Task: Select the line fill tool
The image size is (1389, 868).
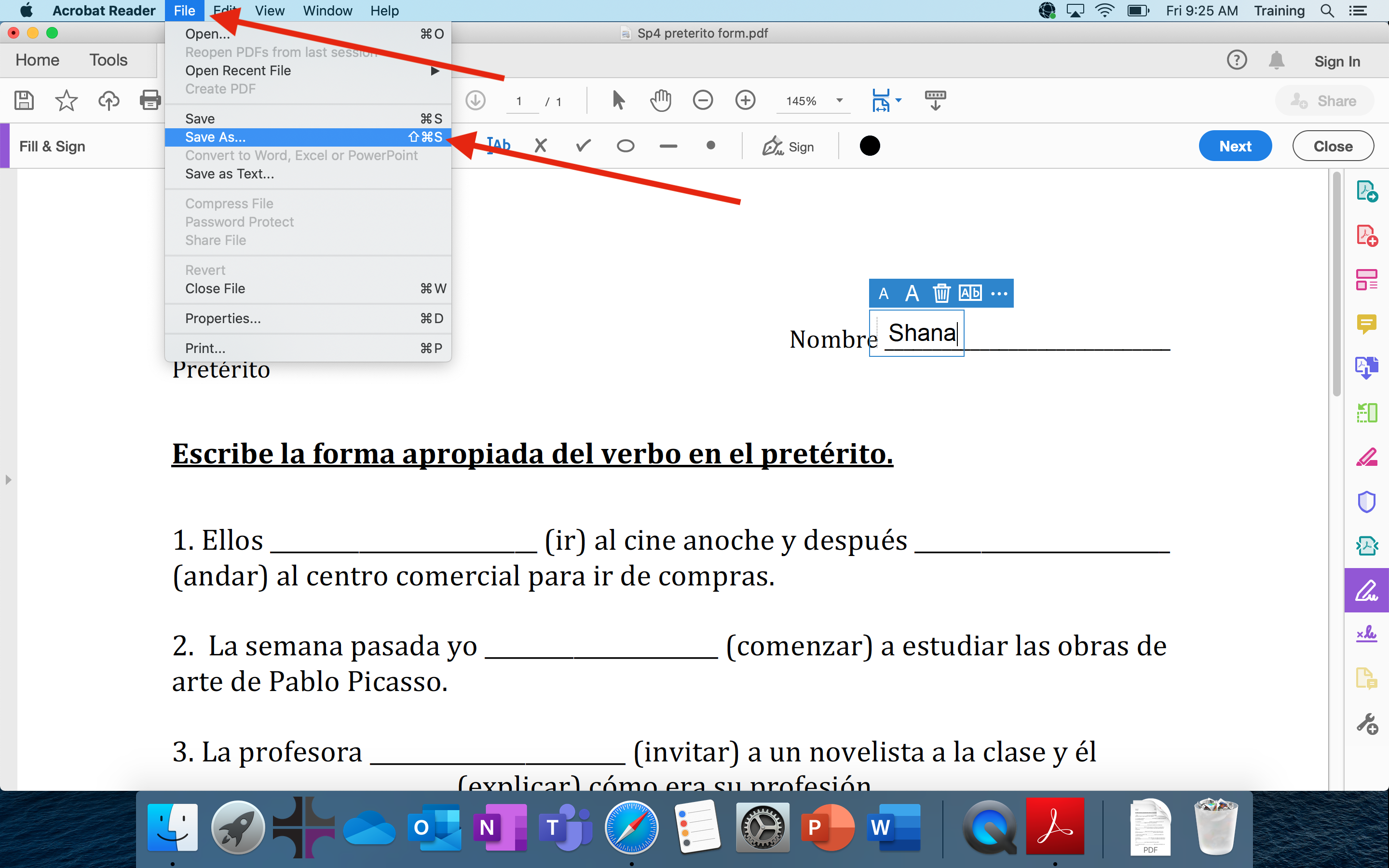Action: [668, 146]
